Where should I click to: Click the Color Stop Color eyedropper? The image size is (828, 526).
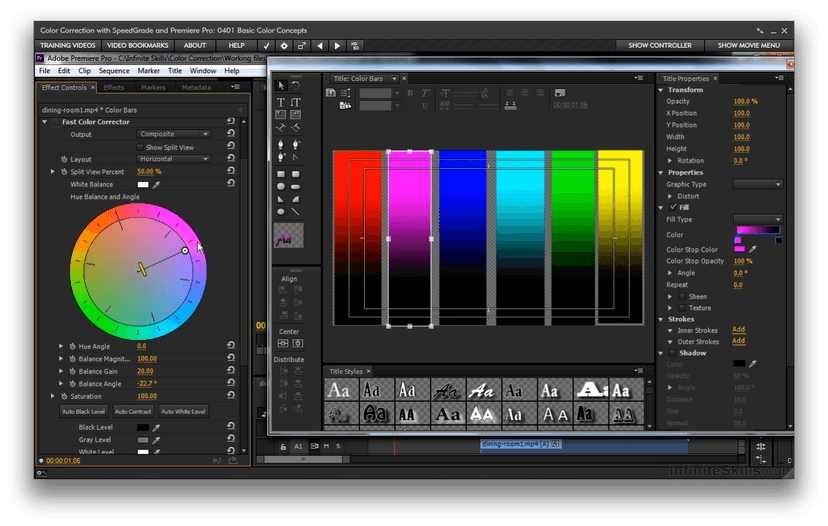753,249
